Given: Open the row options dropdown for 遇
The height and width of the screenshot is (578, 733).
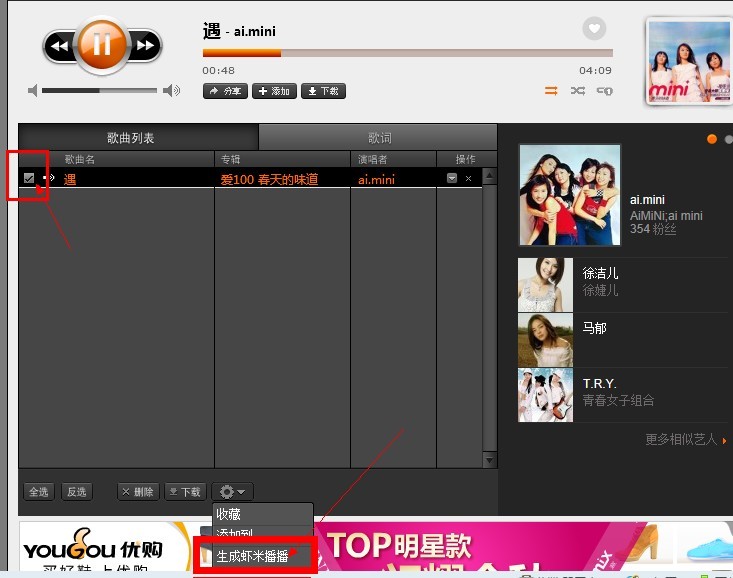Looking at the screenshot, I should (x=452, y=178).
